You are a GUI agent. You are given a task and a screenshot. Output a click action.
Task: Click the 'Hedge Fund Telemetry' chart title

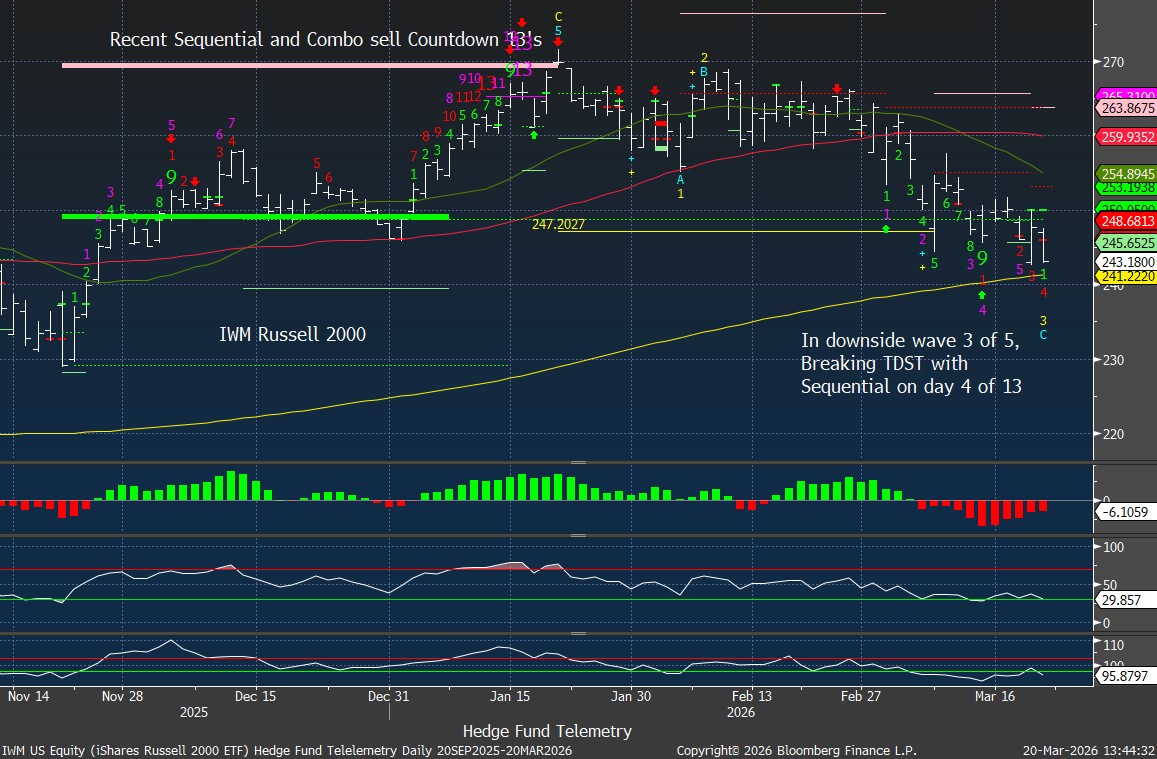547,731
